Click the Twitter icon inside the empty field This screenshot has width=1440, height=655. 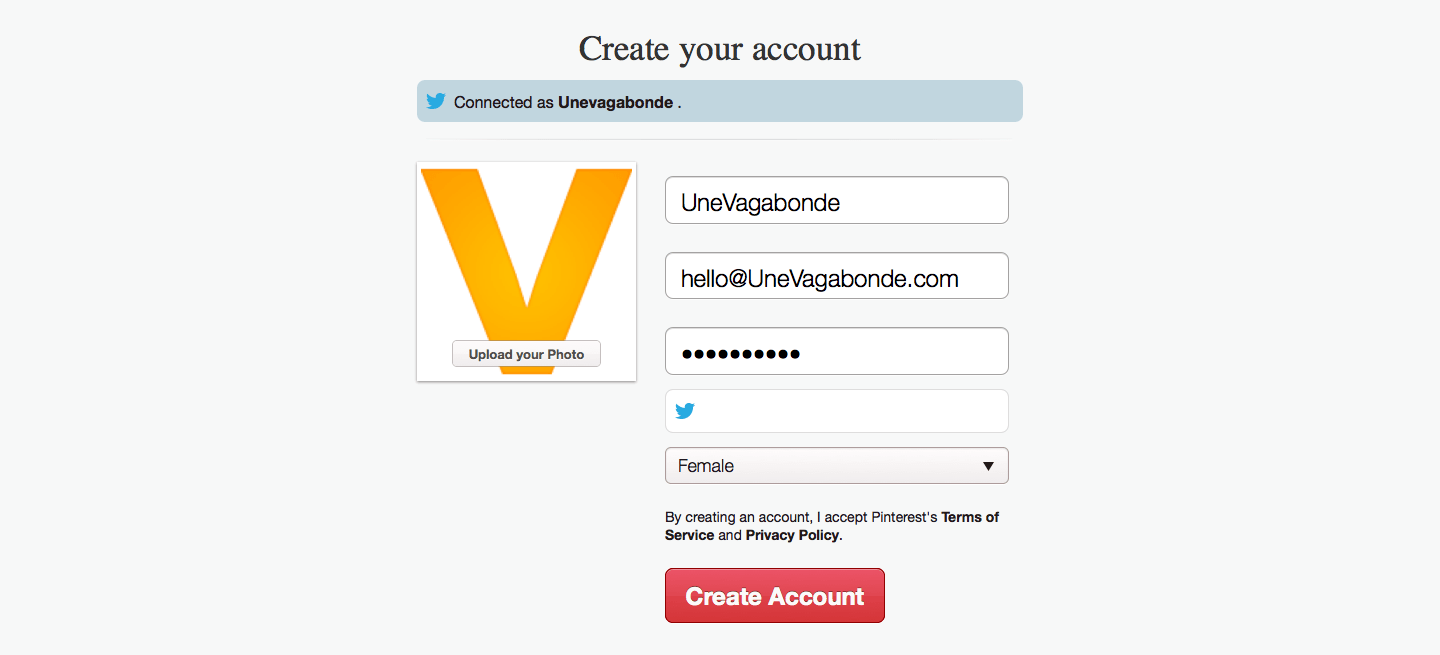[685, 411]
